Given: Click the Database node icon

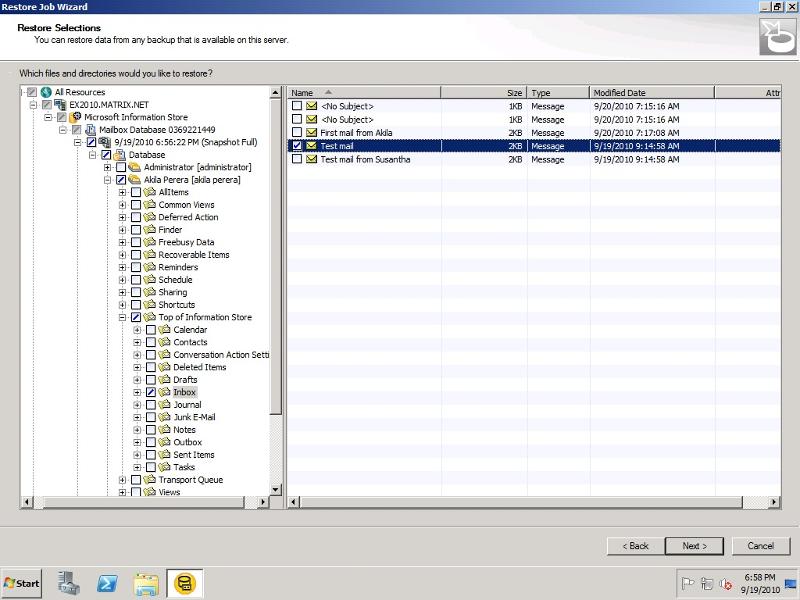Looking at the screenshot, I should point(120,155).
